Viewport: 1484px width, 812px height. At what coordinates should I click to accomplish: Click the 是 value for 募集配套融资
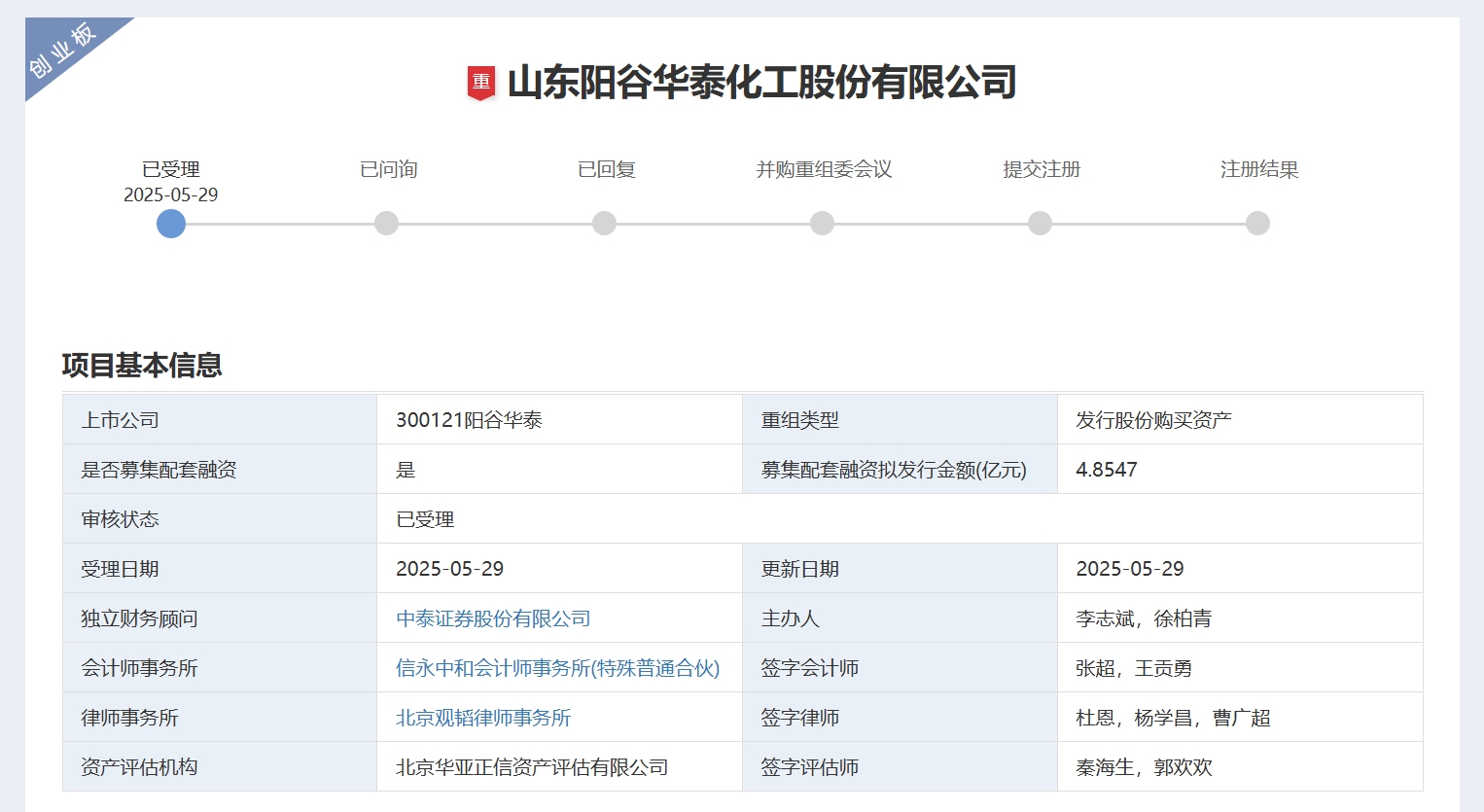pyautogui.click(x=406, y=470)
